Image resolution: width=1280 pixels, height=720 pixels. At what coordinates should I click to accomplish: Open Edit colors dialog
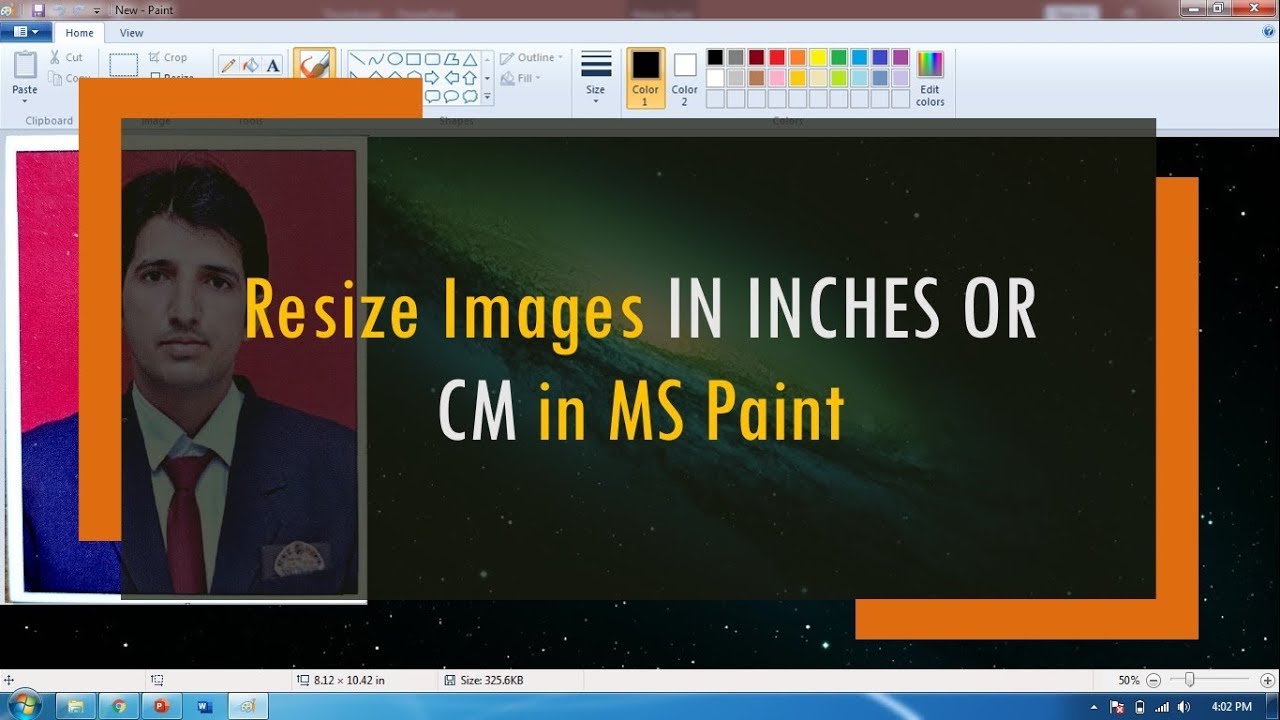coord(930,78)
